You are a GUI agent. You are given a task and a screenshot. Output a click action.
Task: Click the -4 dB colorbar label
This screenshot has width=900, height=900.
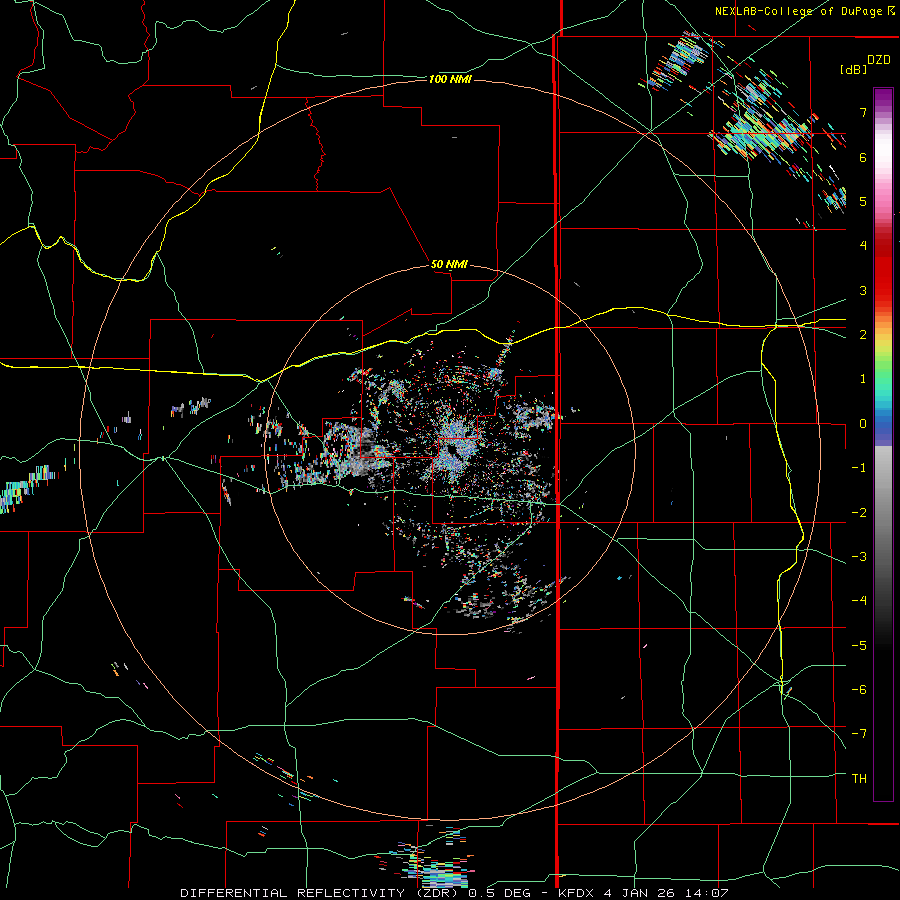(859, 601)
